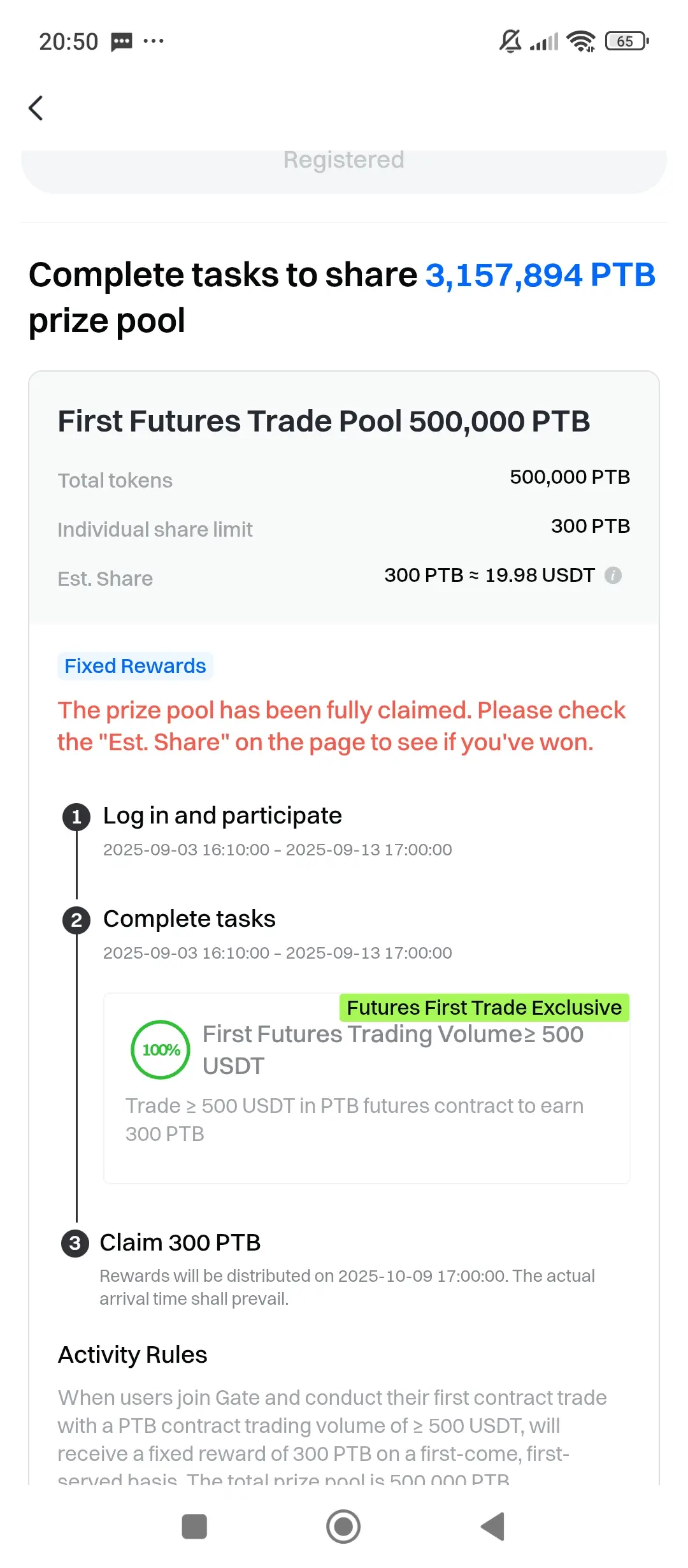Click the Registered button

[x=344, y=167]
